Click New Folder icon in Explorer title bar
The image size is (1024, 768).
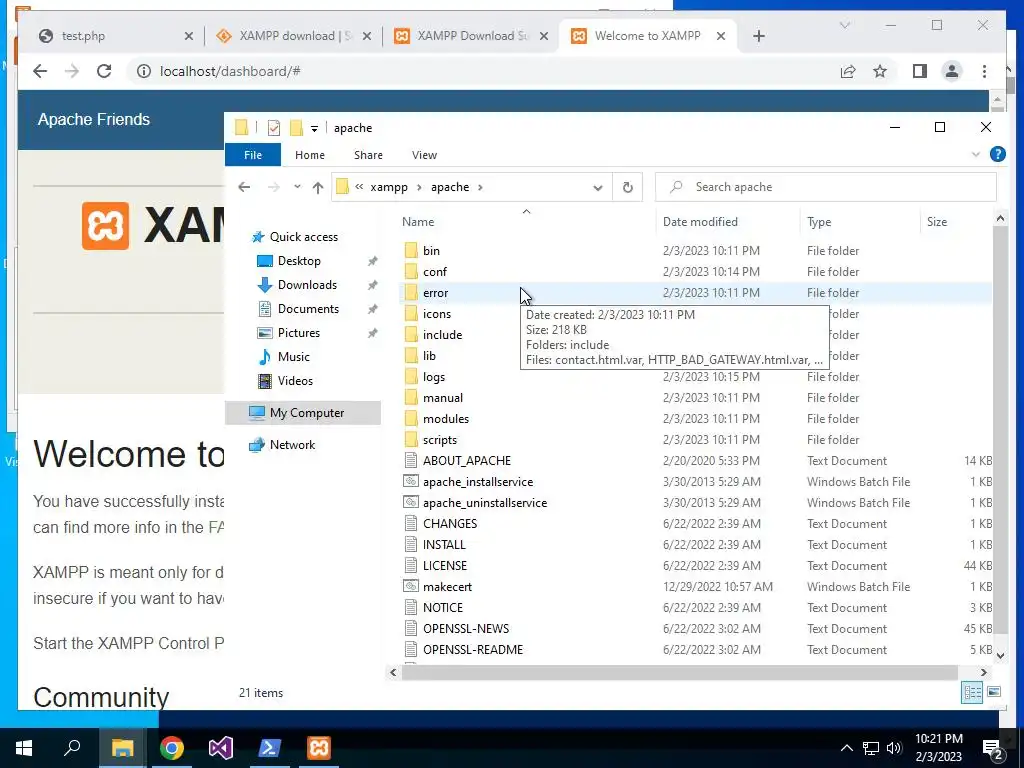coord(296,128)
